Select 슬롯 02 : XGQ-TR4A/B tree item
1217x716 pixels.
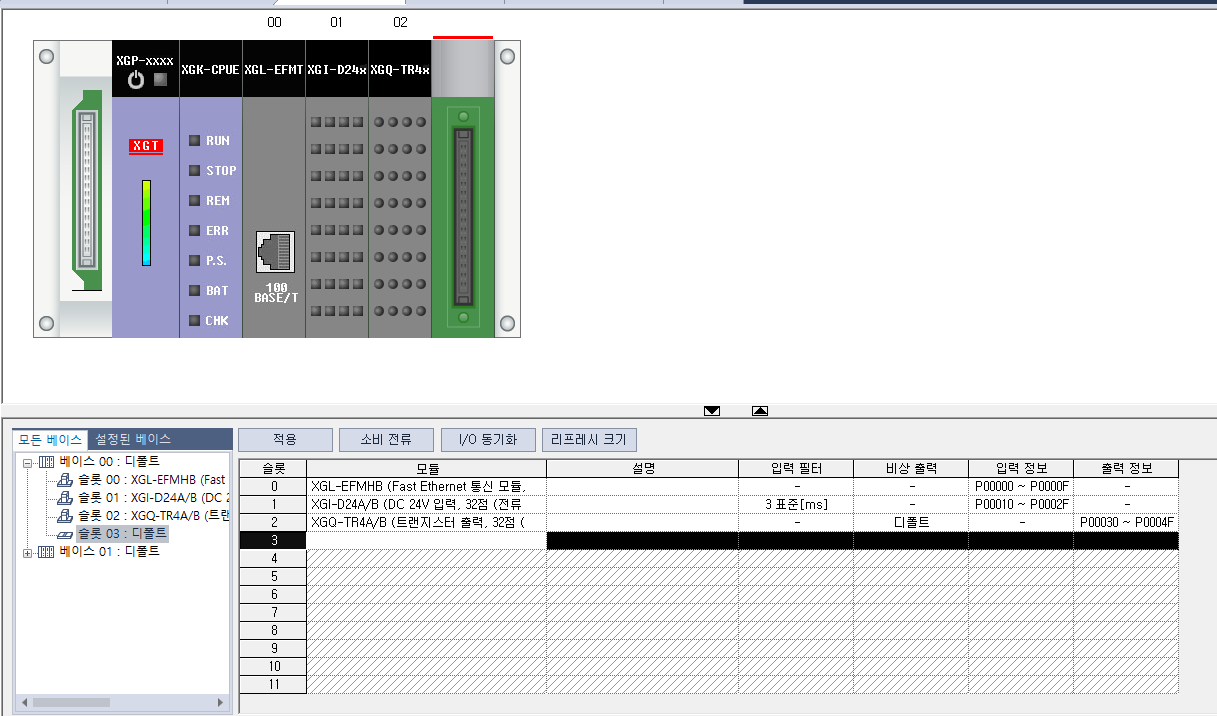click(x=153, y=516)
